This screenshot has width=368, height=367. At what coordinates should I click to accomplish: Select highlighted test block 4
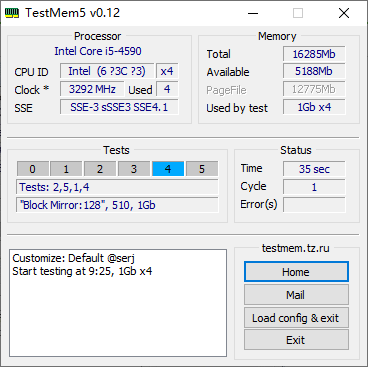click(x=168, y=169)
